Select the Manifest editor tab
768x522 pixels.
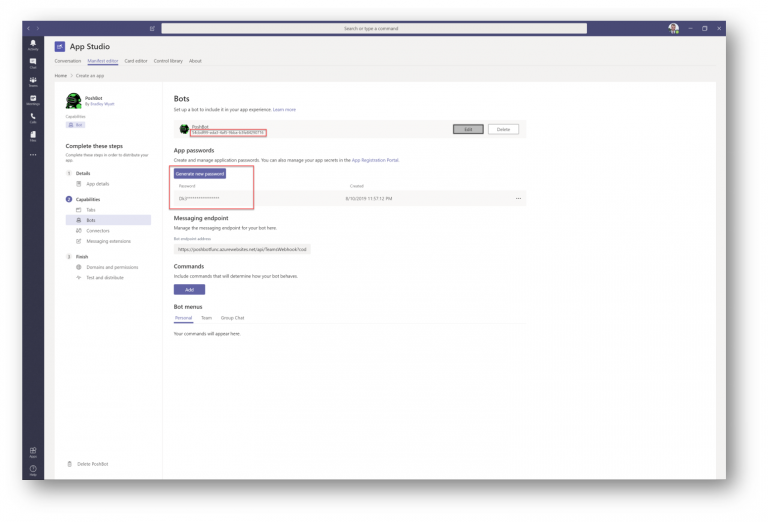click(103, 61)
